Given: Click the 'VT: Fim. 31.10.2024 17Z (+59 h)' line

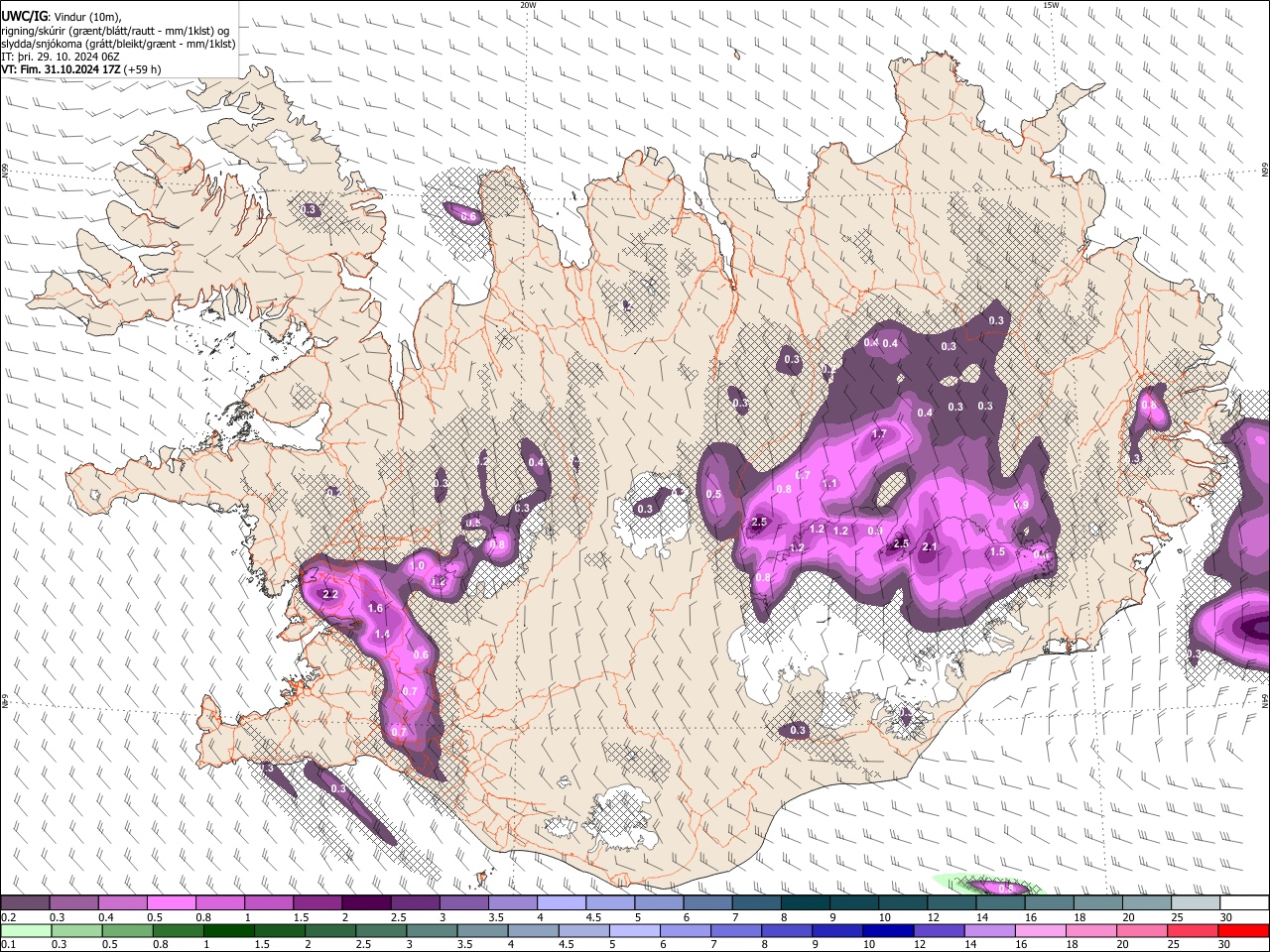Looking at the screenshot, I should [80, 69].
